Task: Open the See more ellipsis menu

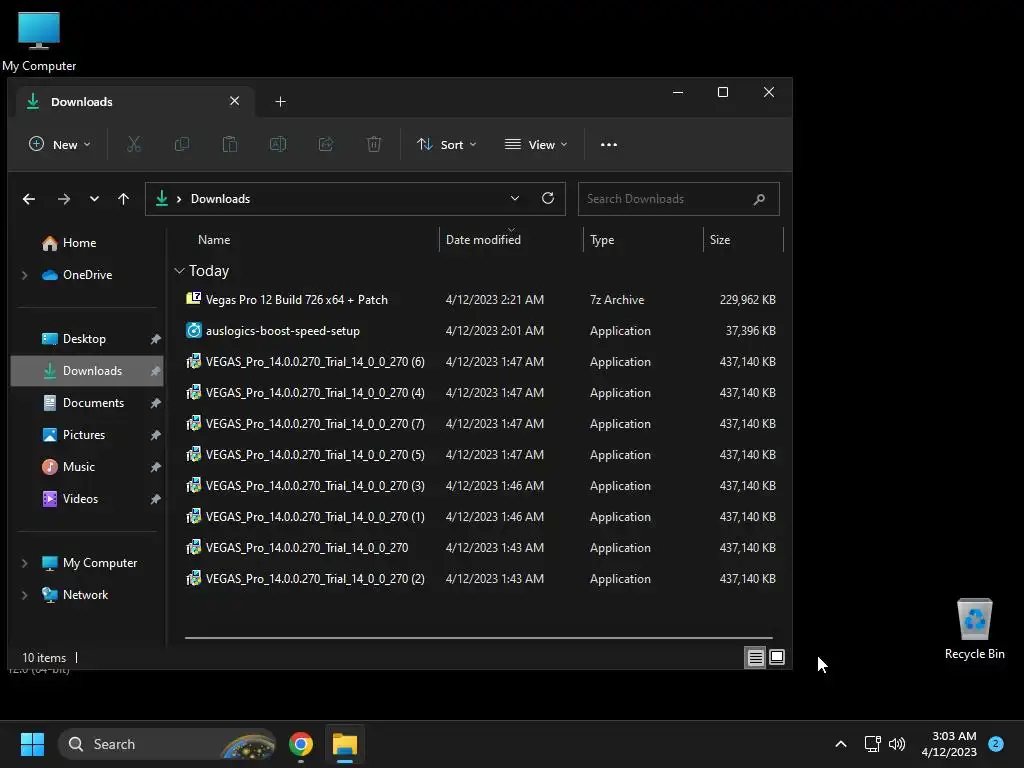Action: (x=609, y=144)
